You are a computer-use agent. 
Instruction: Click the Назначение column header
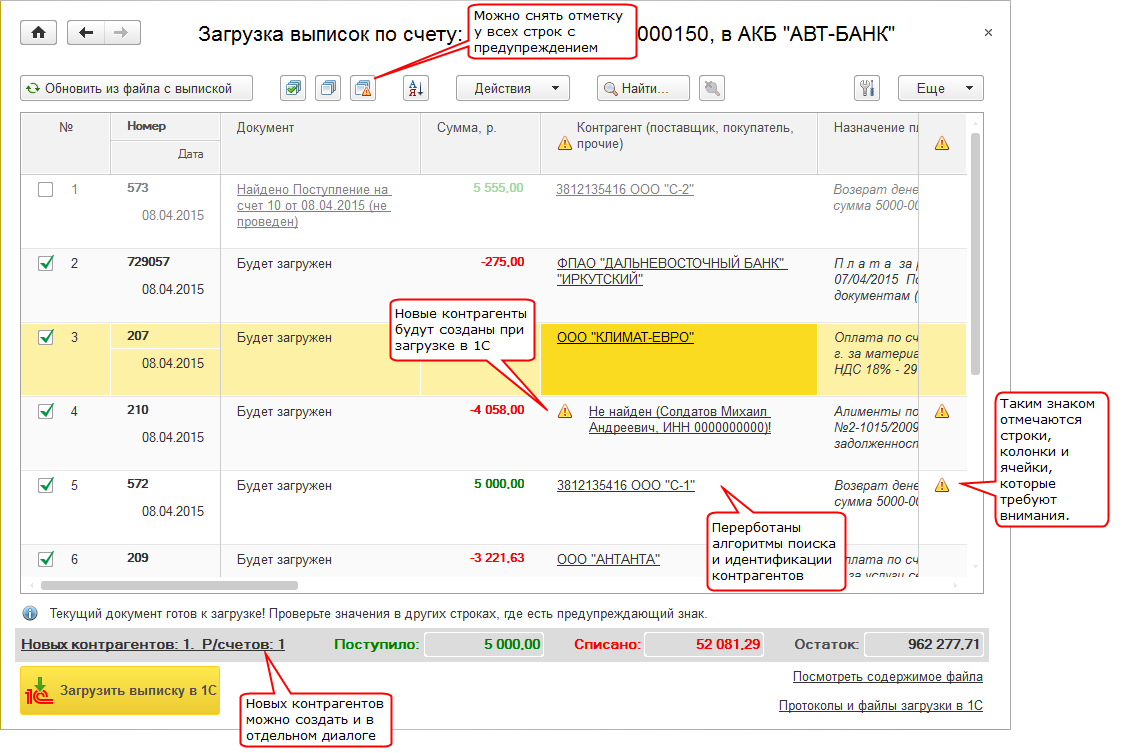pos(868,143)
